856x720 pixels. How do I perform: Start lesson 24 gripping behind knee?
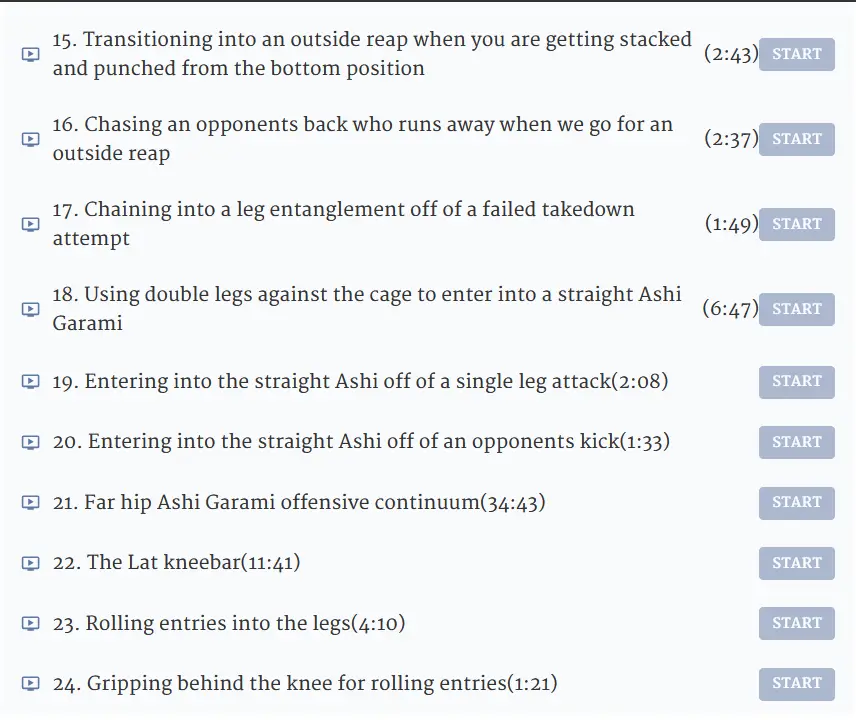[x=796, y=684]
